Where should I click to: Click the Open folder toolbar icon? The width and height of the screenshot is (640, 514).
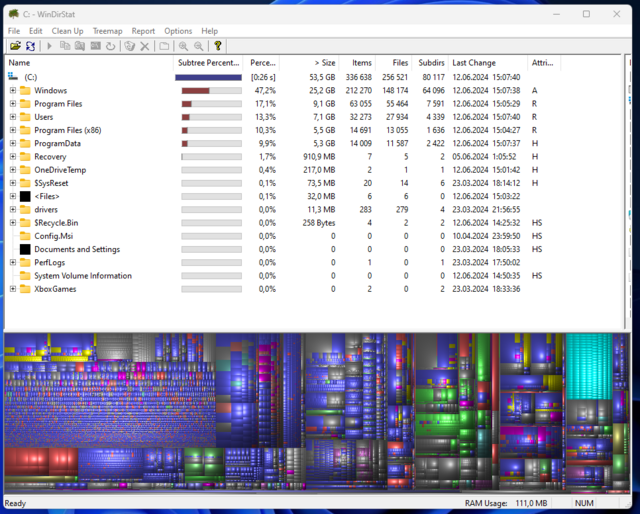(15, 46)
